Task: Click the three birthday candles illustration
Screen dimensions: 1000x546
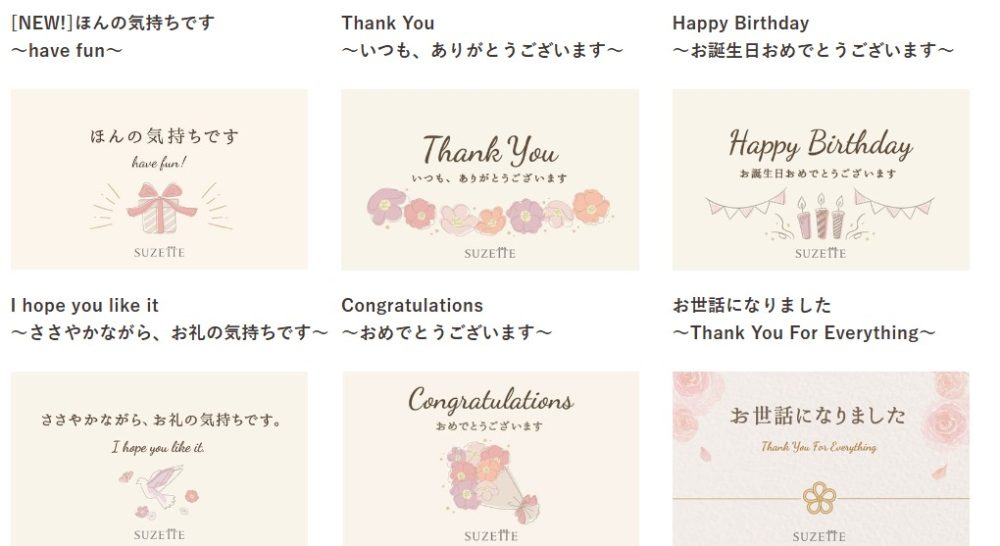Action: 820,216
